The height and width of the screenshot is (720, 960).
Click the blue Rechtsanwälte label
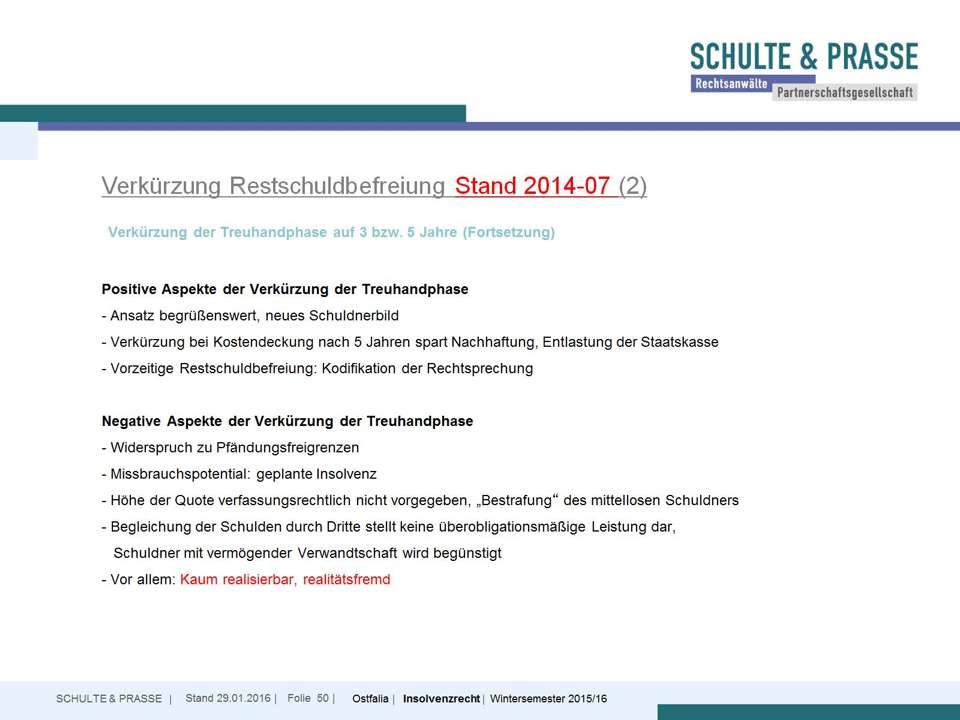(730, 84)
